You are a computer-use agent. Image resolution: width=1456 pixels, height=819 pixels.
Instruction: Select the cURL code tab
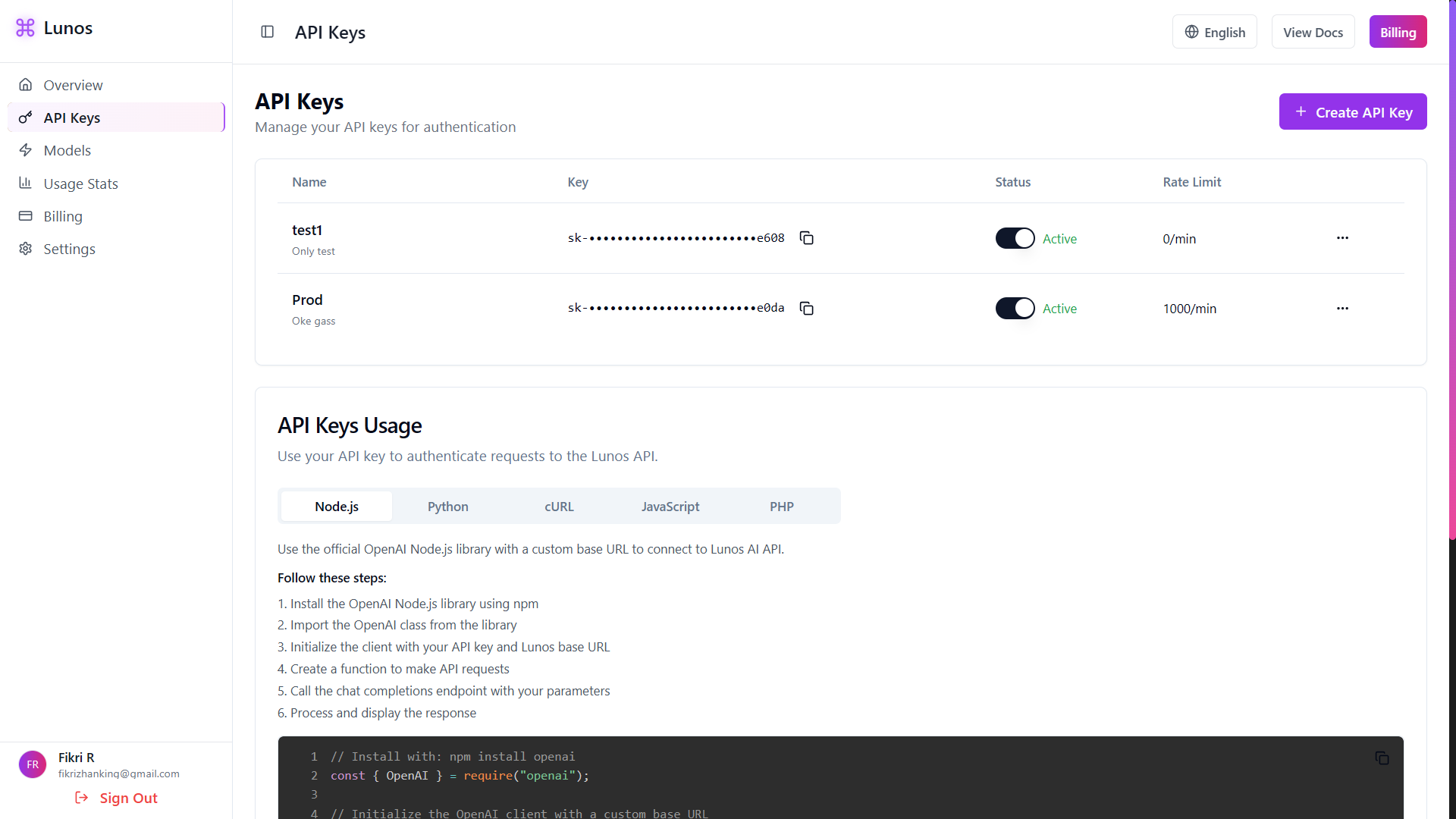(559, 507)
